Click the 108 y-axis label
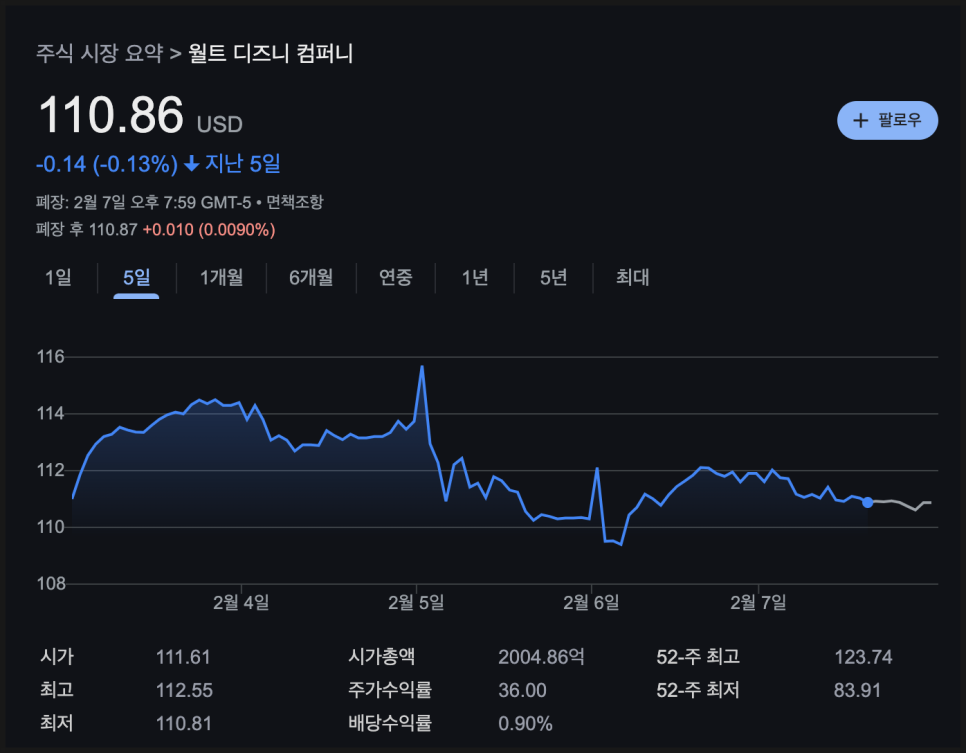Screen dimensions: 966x753 coord(51,584)
